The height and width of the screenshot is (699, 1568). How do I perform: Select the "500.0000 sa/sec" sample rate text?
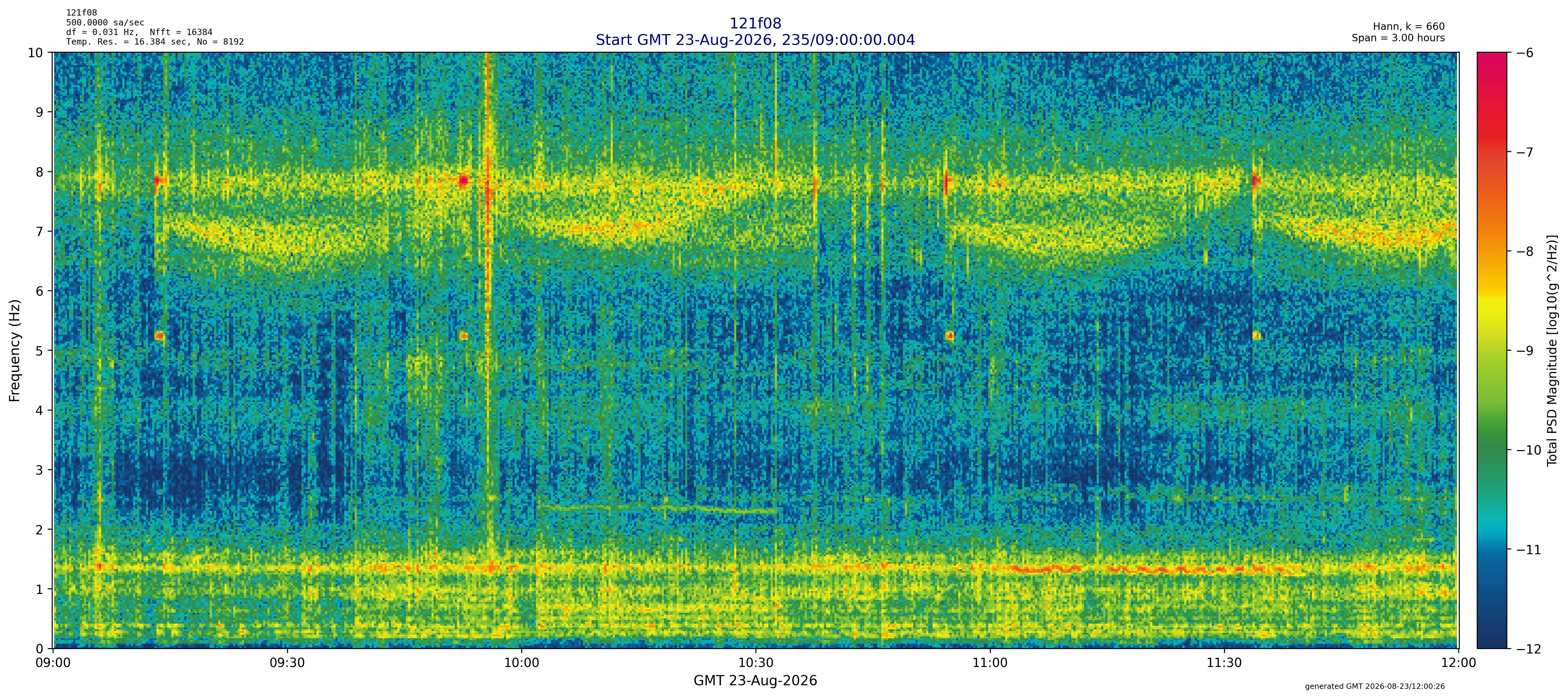pyautogui.click(x=105, y=22)
